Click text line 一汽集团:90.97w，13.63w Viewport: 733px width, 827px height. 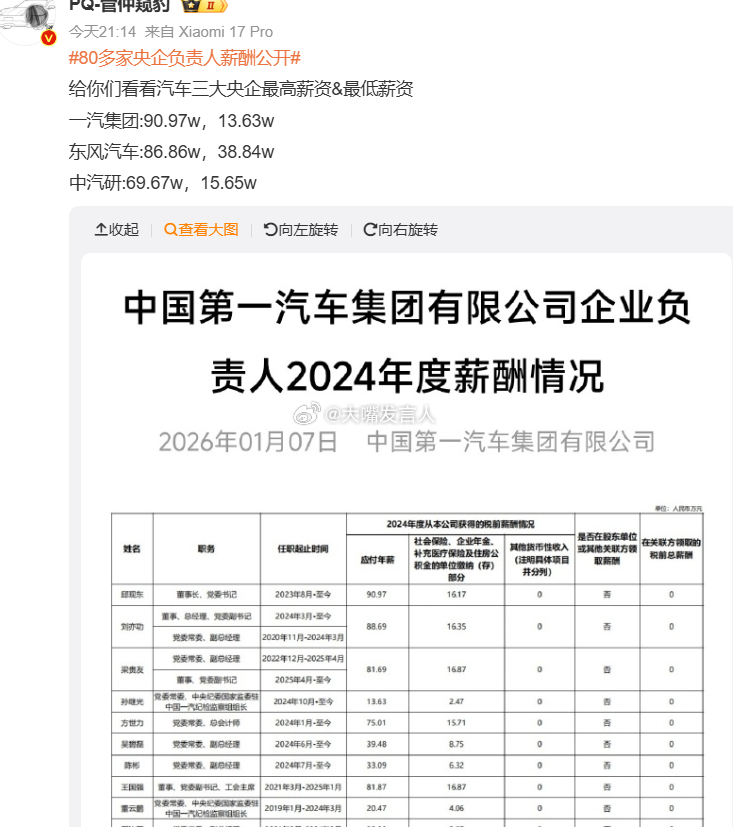[x=171, y=121]
